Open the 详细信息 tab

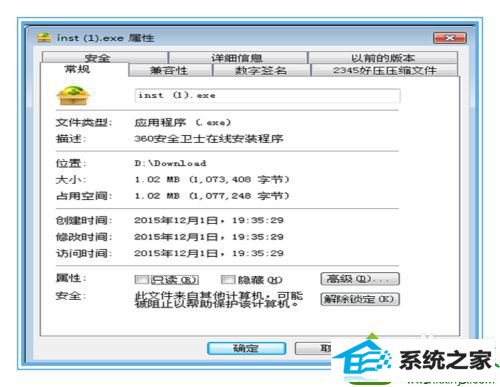pos(238,57)
